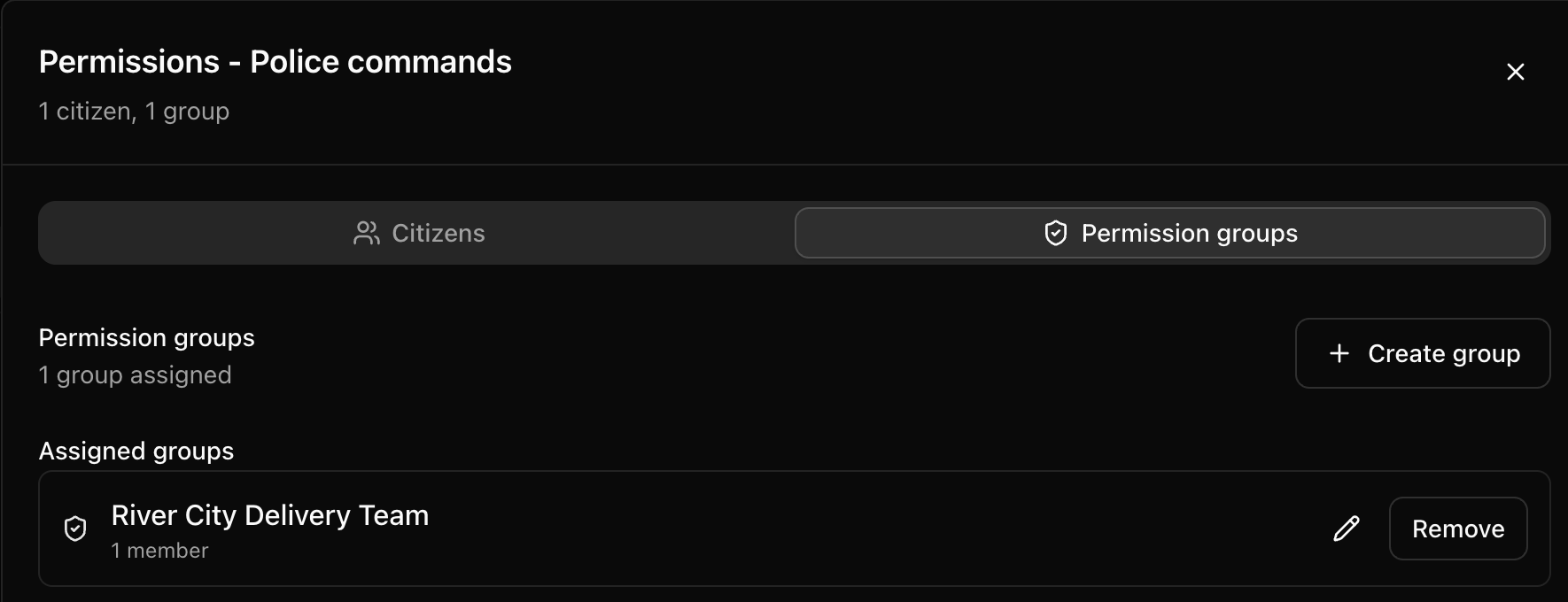Click the 'Permissions - Police commands' title
The height and width of the screenshot is (602, 1568).
click(276, 62)
